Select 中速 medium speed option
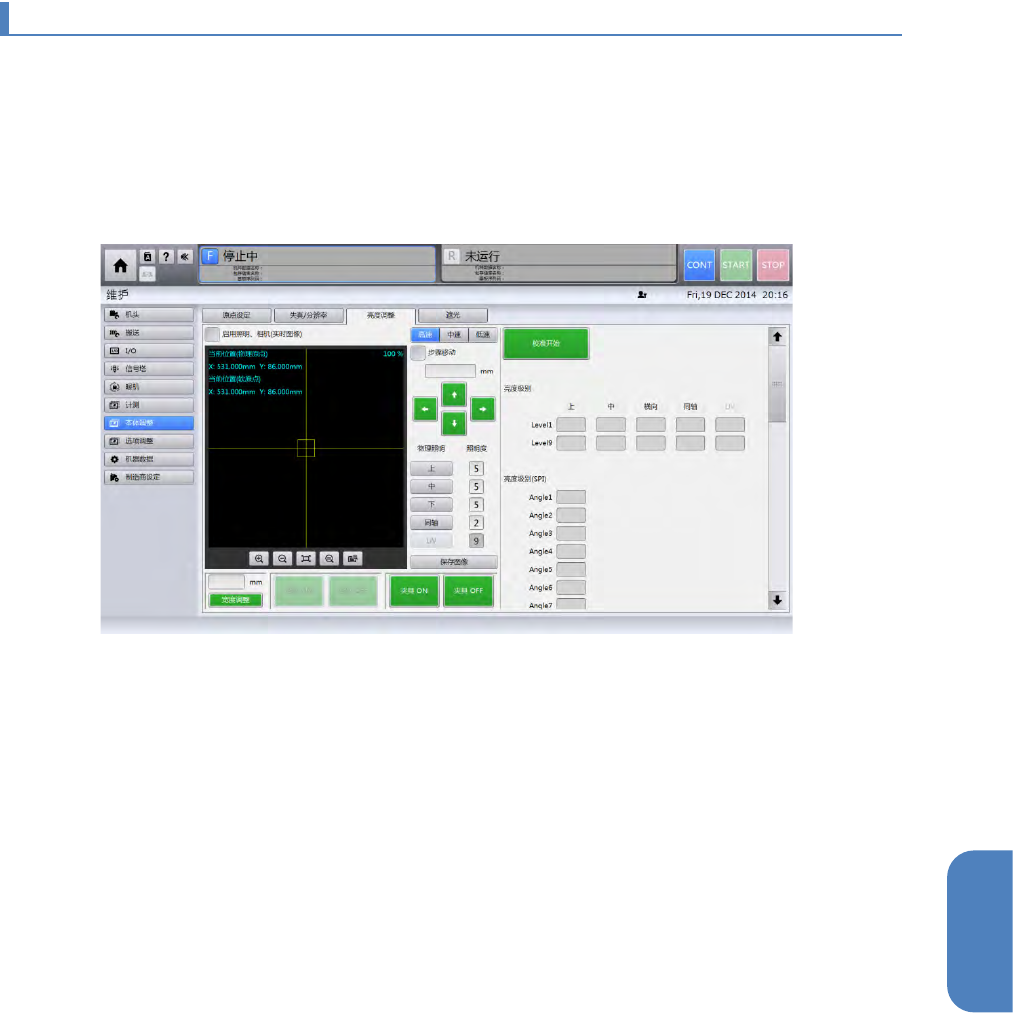 pos(454,335)
